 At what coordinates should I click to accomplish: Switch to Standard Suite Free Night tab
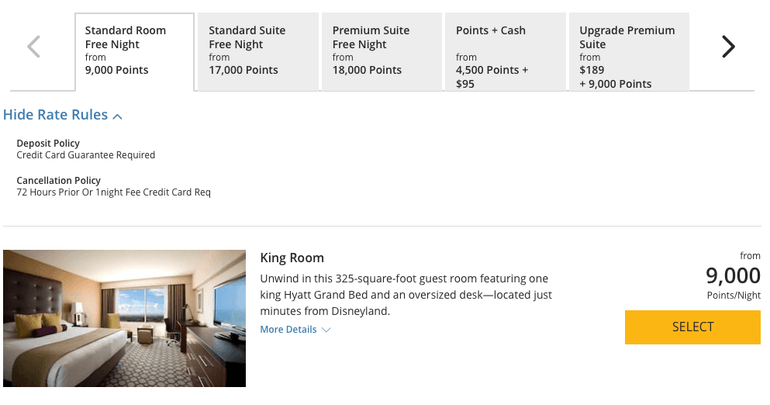click(258, 52)
